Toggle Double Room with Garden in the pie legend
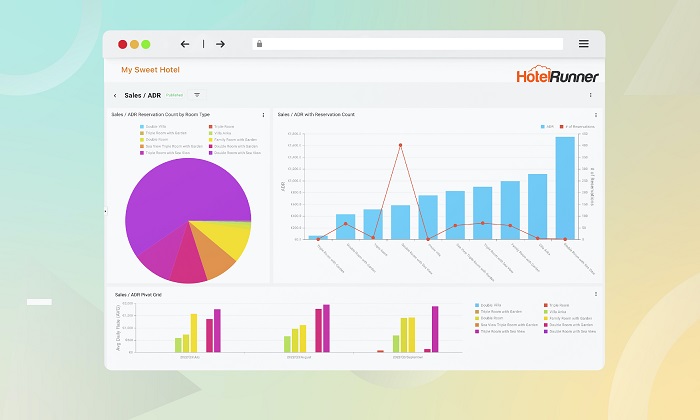 233,146
